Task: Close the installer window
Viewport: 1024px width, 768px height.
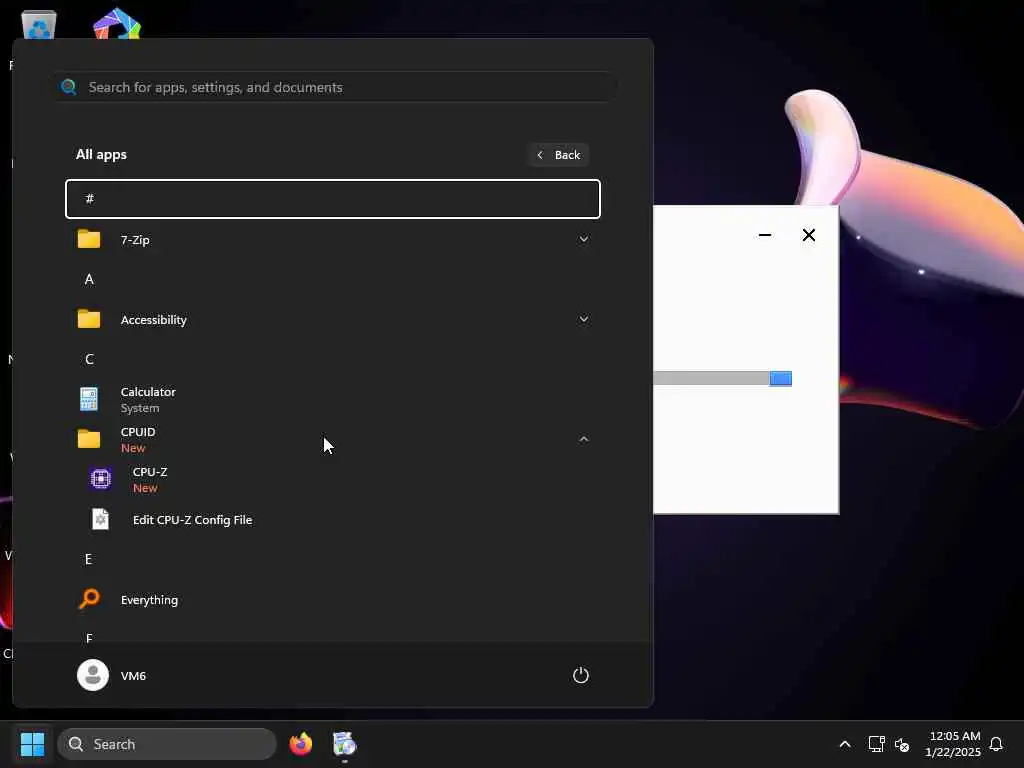Action: click(808, 235)
